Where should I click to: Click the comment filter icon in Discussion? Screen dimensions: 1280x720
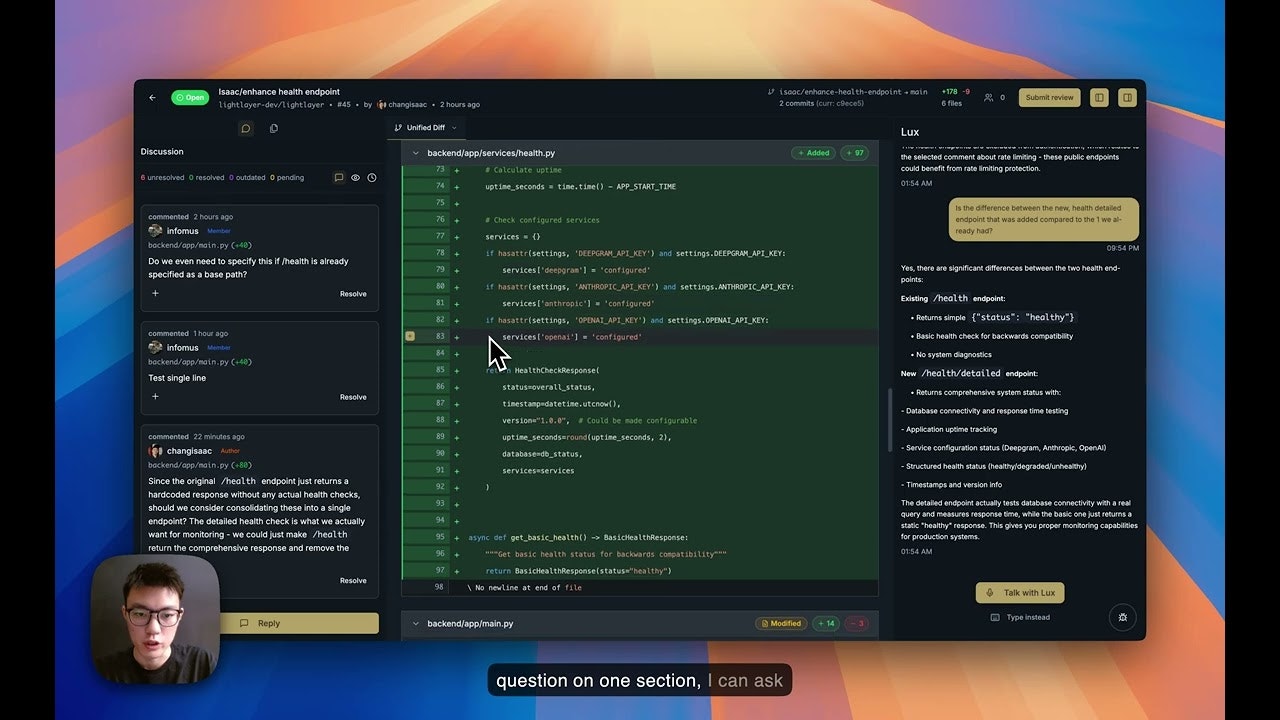[x=339, y=178]
